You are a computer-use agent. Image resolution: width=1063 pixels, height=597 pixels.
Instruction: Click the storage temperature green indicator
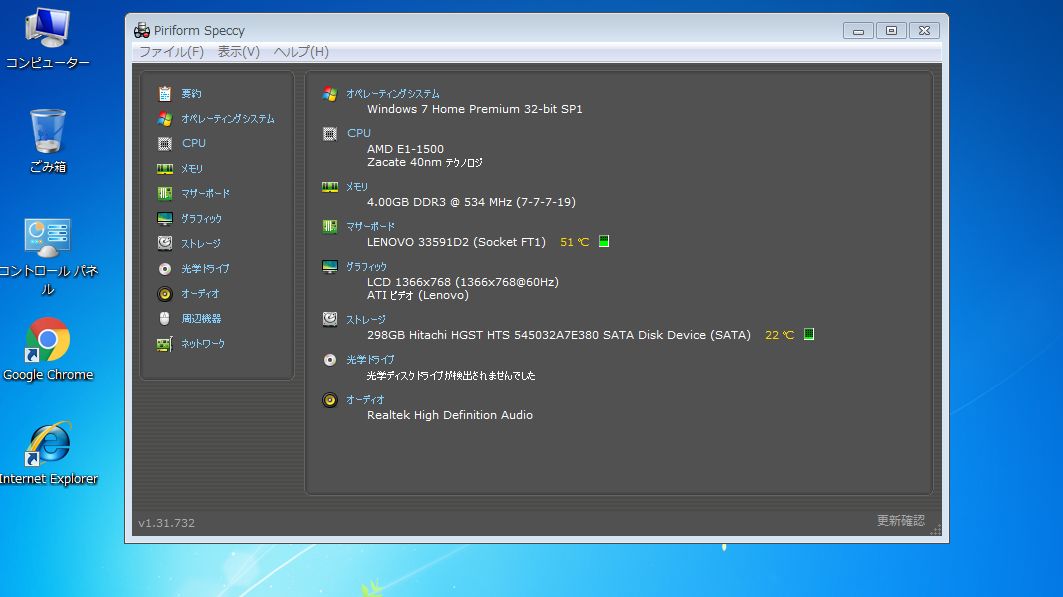(x=809, y=334)
